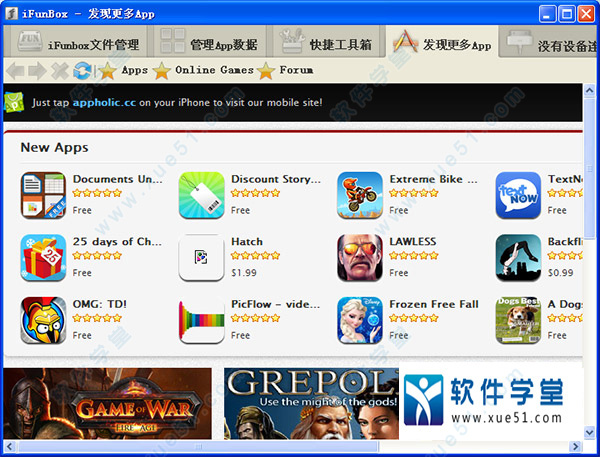Switch to 管理App数据 tab
This screenshot has height=457, width=600.
[210, 42]
